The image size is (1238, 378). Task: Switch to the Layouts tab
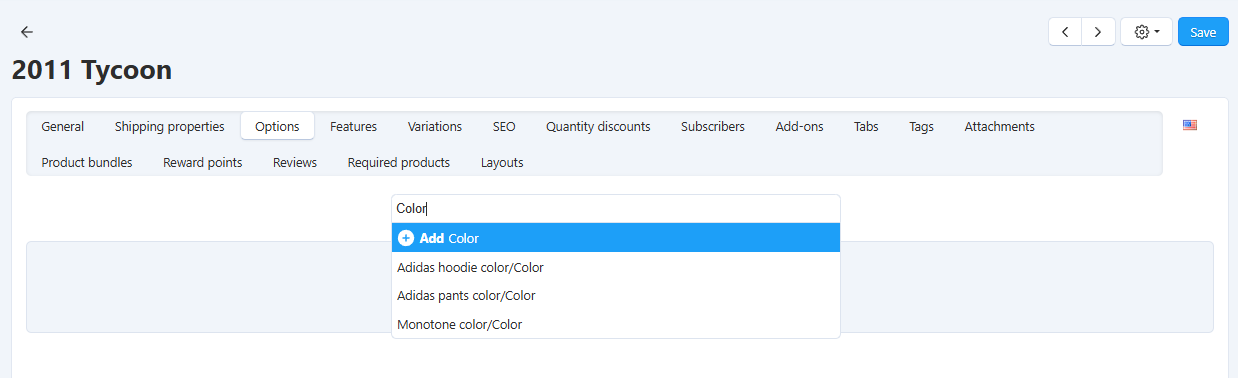[502, 162]
